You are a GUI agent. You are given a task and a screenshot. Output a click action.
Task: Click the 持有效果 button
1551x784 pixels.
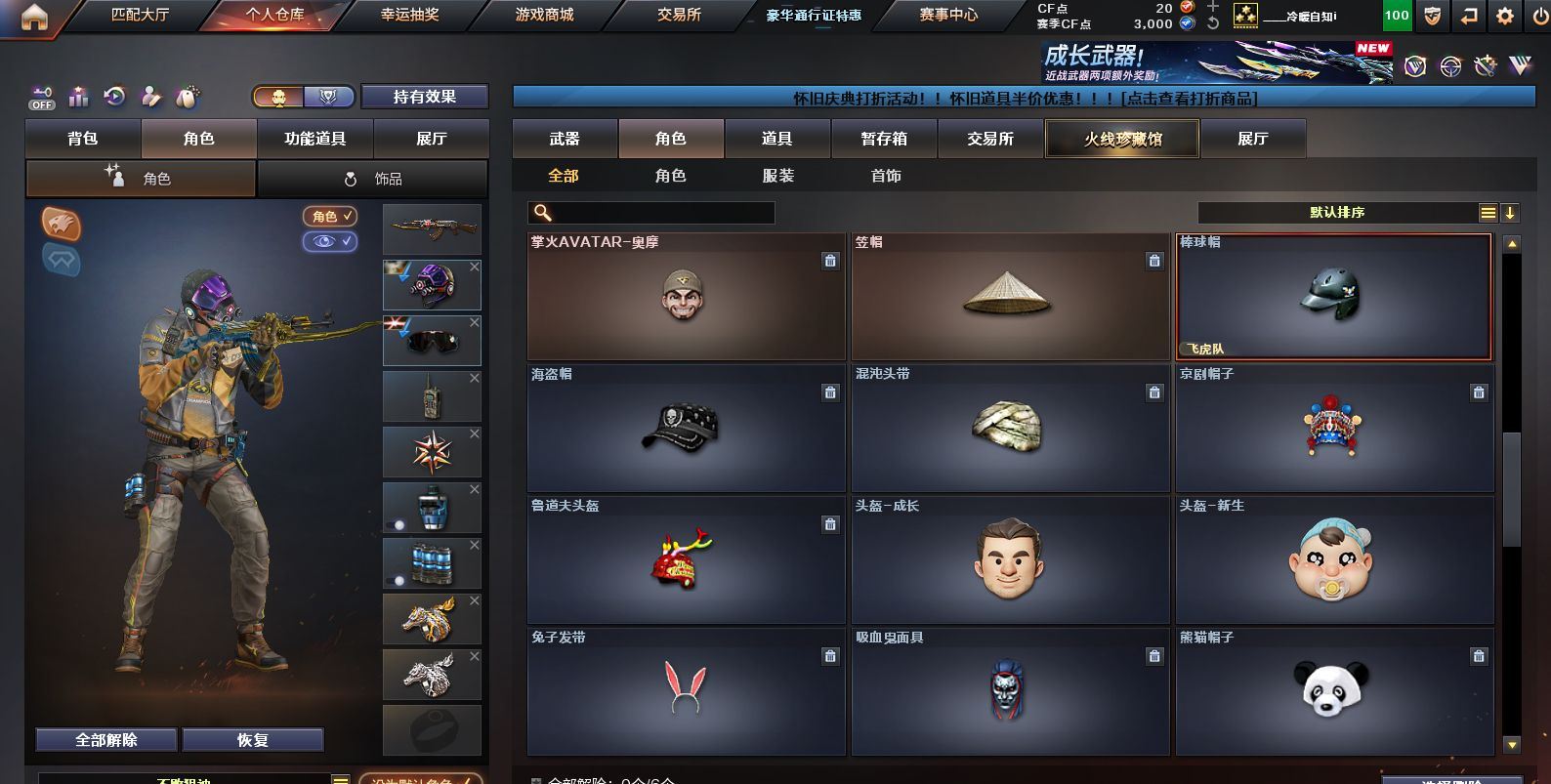[x=424, y=97]
